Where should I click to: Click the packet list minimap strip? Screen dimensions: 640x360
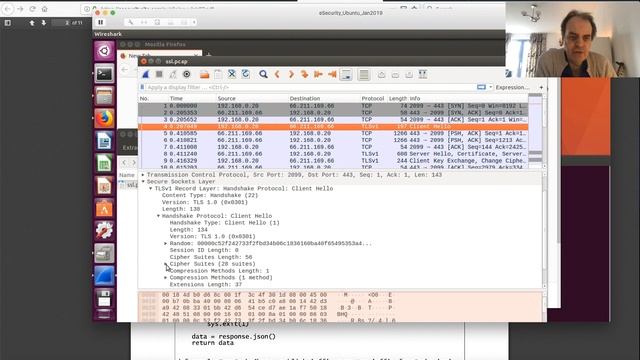click(535, 131)
